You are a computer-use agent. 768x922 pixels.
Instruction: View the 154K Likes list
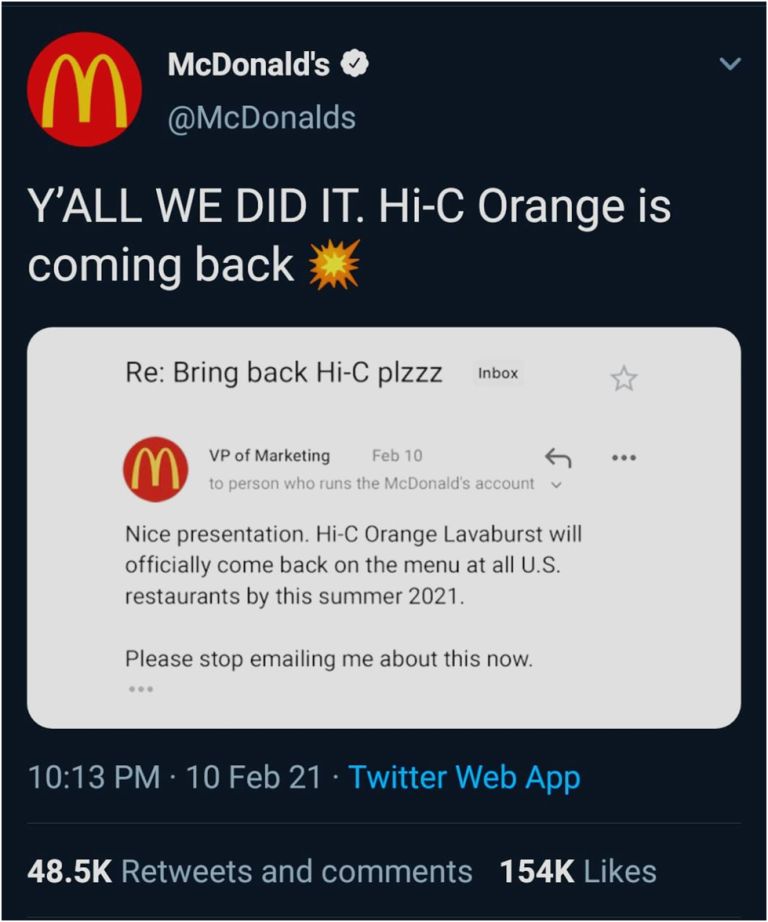[x=578, y=871]
